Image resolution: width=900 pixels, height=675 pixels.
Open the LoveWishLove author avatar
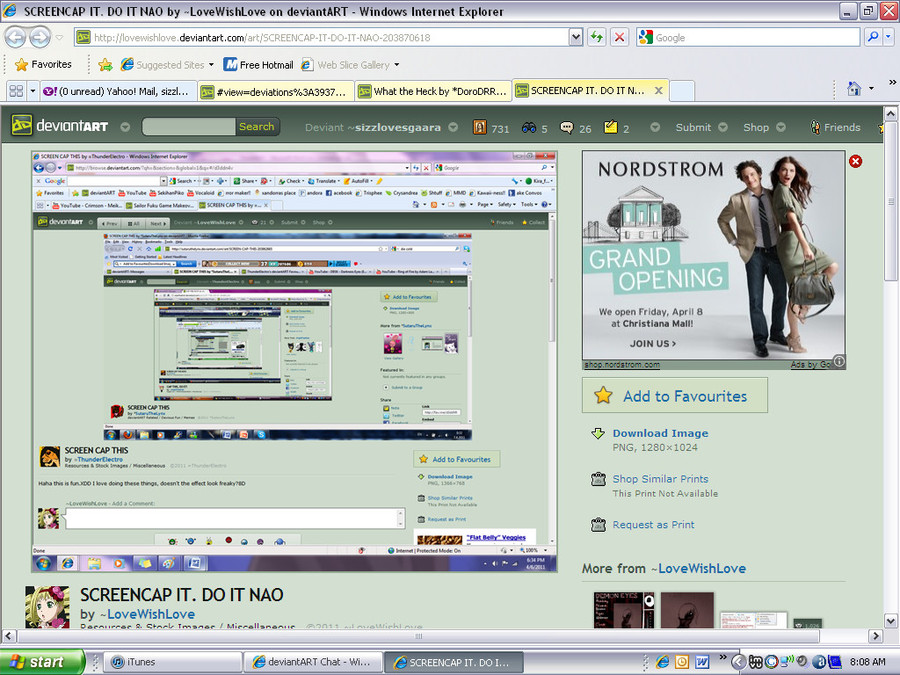pyautogui.click(x=47, y=607)
